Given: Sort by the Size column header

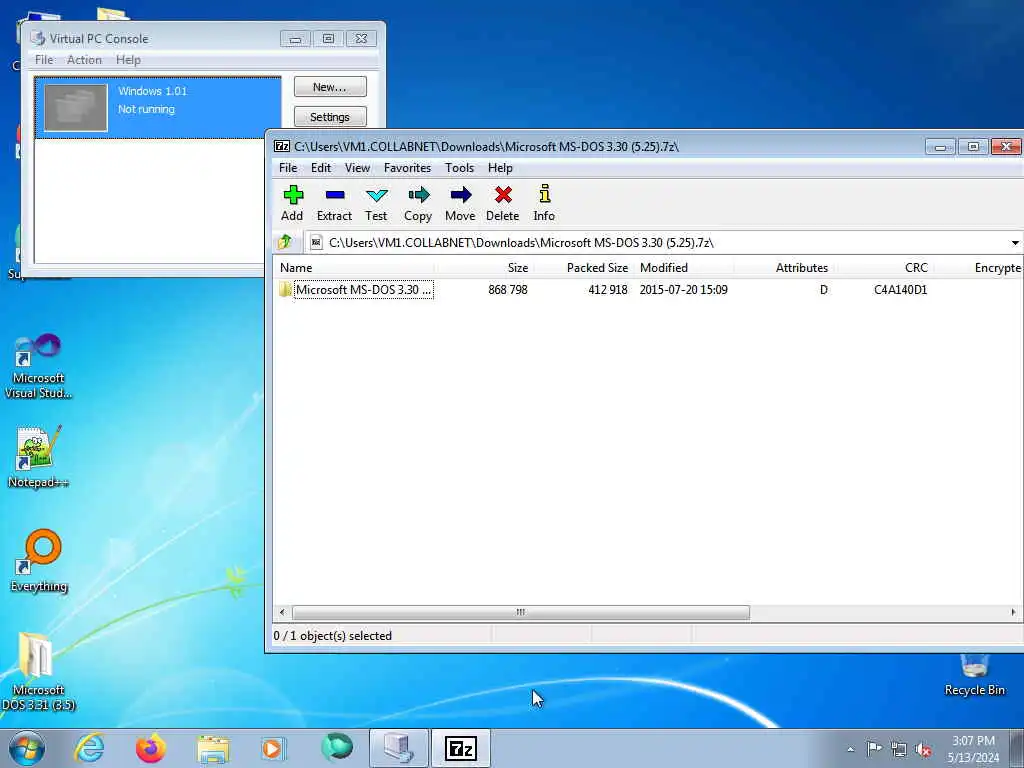Looking at the screenshot, I should pyautogui.click(x=484, y=268).
